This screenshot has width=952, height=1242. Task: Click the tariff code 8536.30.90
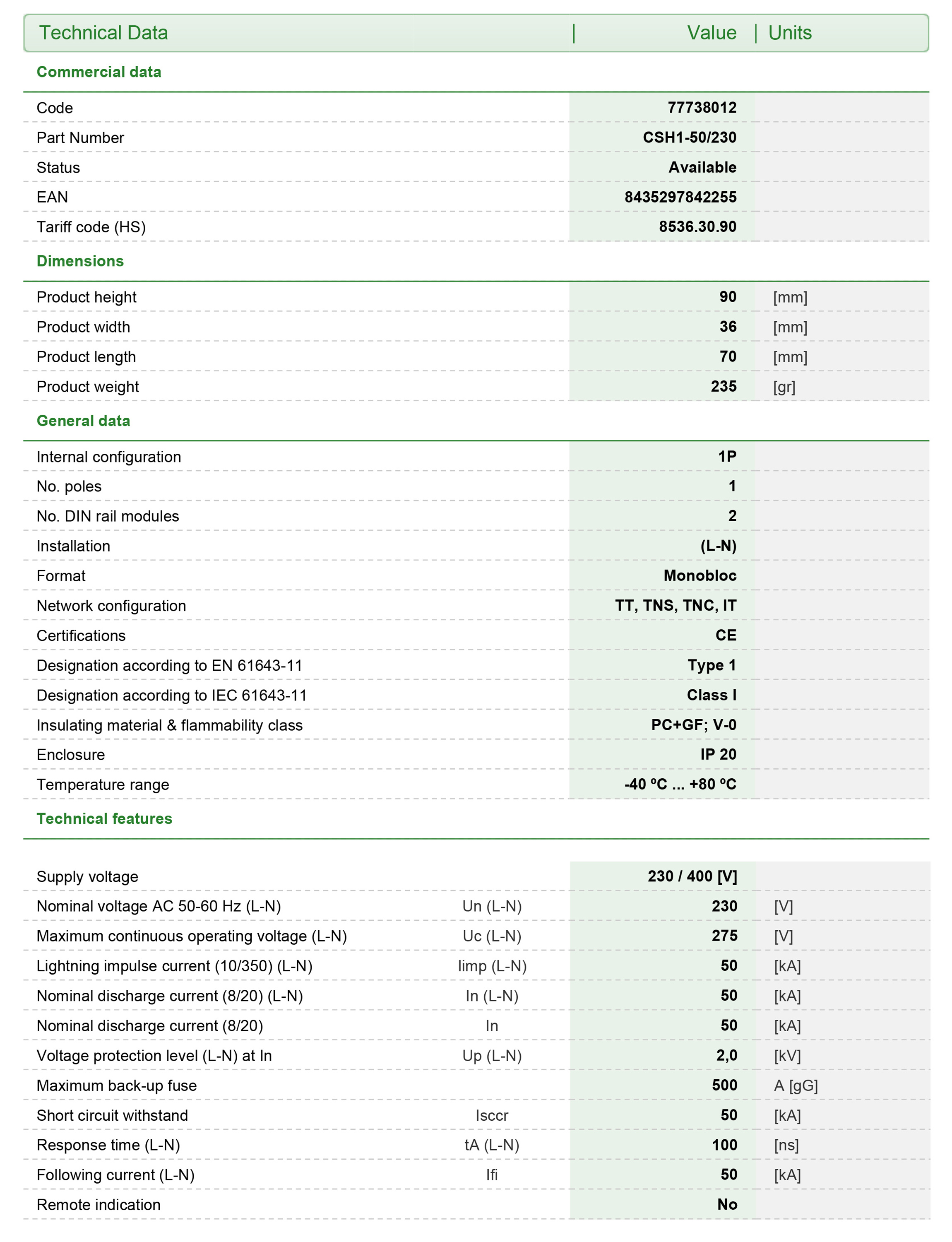[697, 227]
